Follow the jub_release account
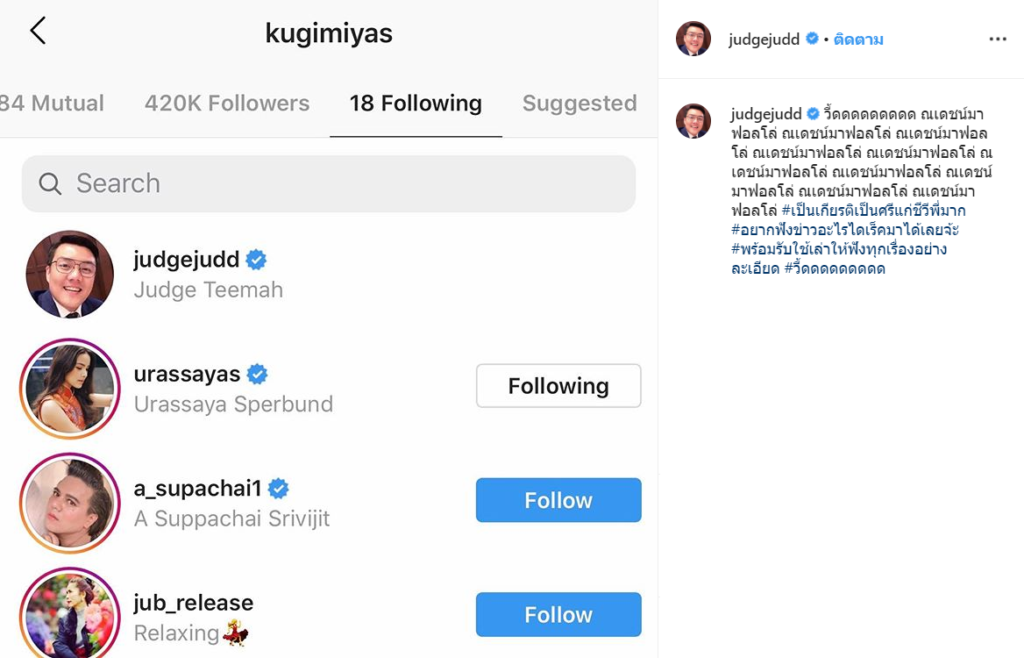This screenshot has height=658, width=1024. click(558, 614)
